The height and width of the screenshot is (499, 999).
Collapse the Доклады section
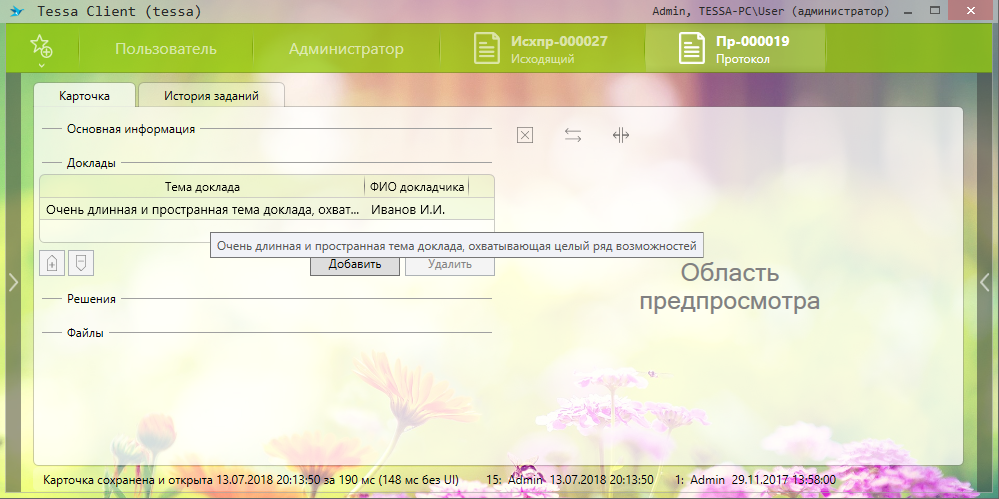point(91,163)
